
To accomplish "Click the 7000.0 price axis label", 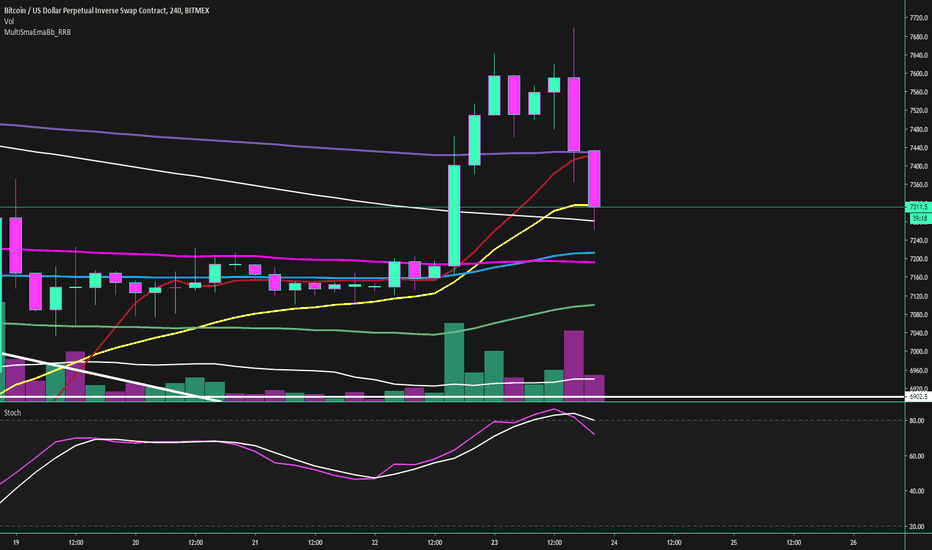I will click(x=918, y=352).
